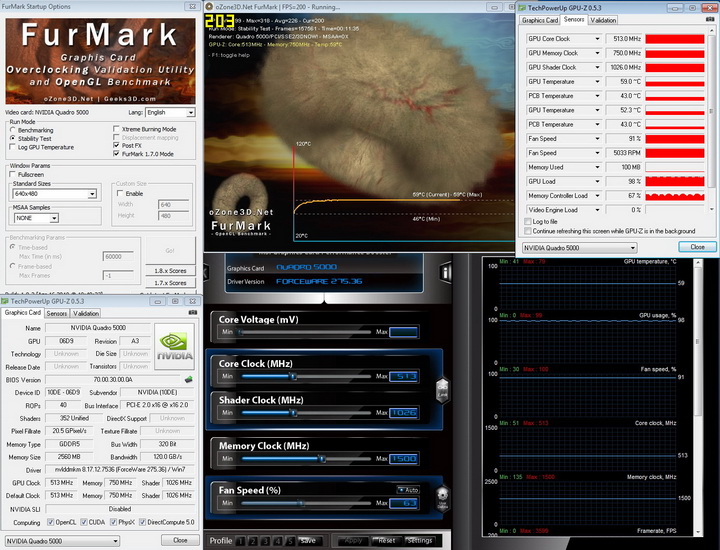The height and width of the screenshot is (550, 720).
Task: Click the Afterburner Save profile button
Action: point(308,540)
